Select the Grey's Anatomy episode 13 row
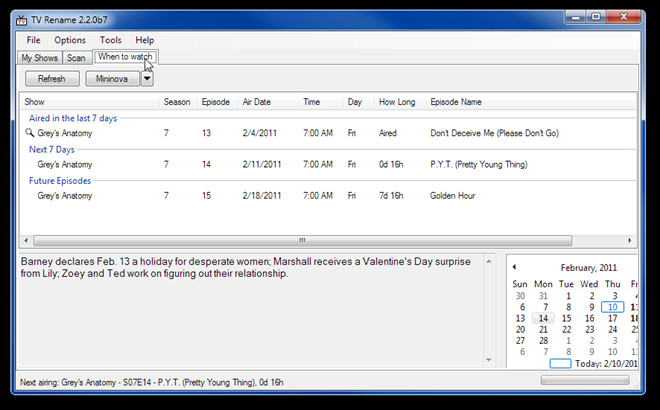The width and height of the screenshot is (660, 410). 328,133
